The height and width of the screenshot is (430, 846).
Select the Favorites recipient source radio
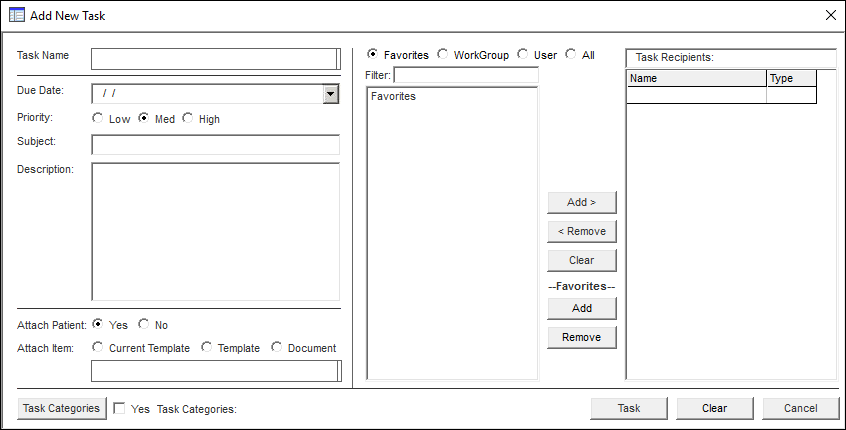tap(372, 54)
